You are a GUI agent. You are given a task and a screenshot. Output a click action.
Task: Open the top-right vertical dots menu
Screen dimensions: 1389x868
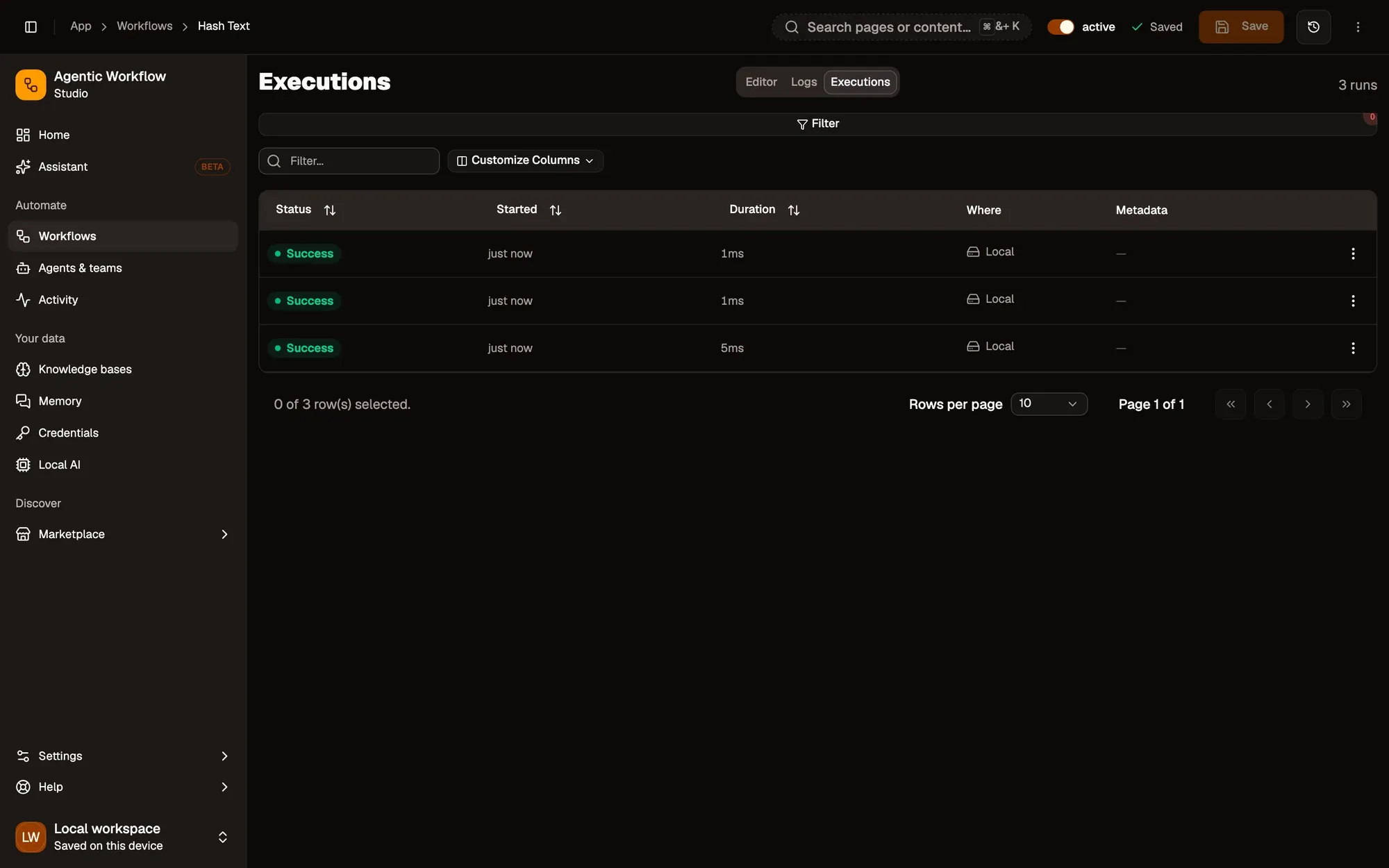(x=1358, y=26)
